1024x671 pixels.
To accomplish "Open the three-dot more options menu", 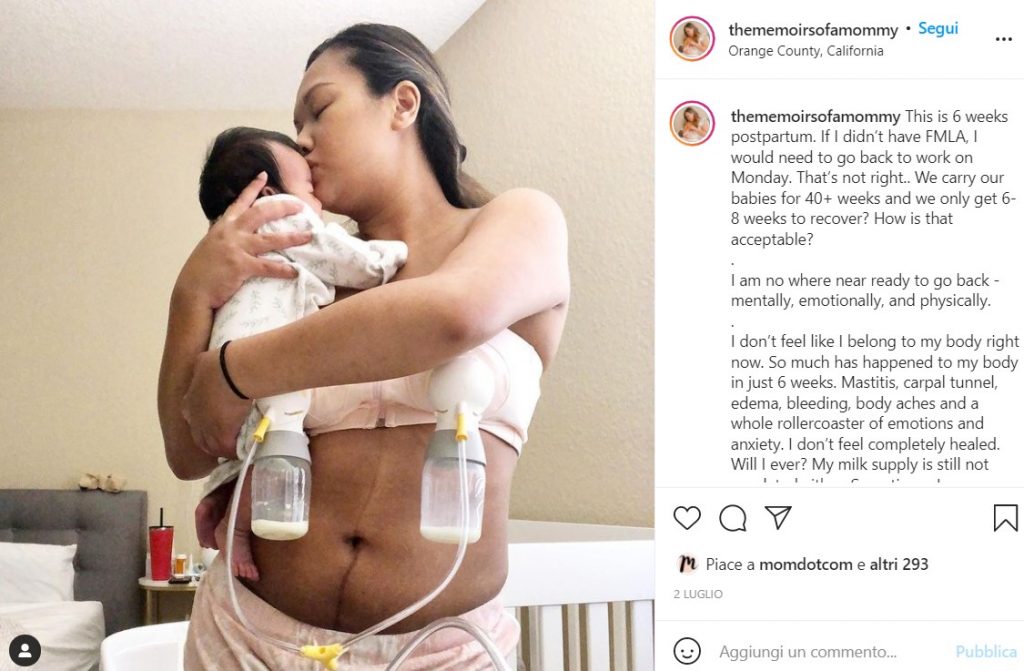I will (1003, 40).
